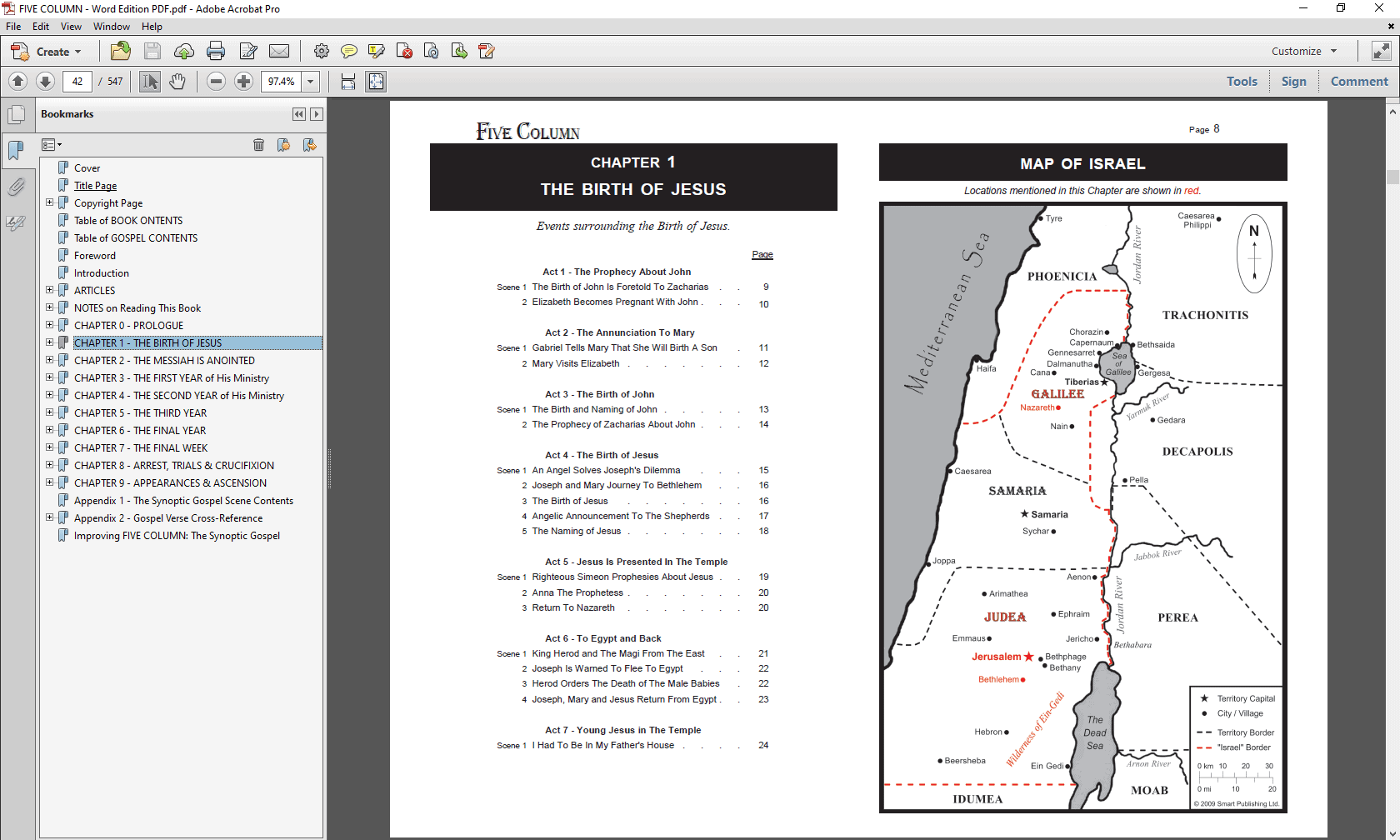Open the Comment pane
1400x840 pixels.
click(x=1359, y=82)
